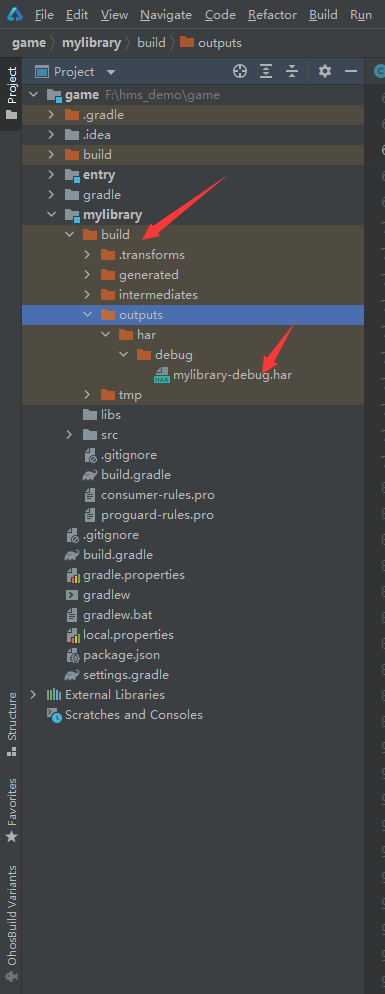Click the External Libraries bar-chart icon
This screenshot has height=994, width=385.
coord(54,695)
